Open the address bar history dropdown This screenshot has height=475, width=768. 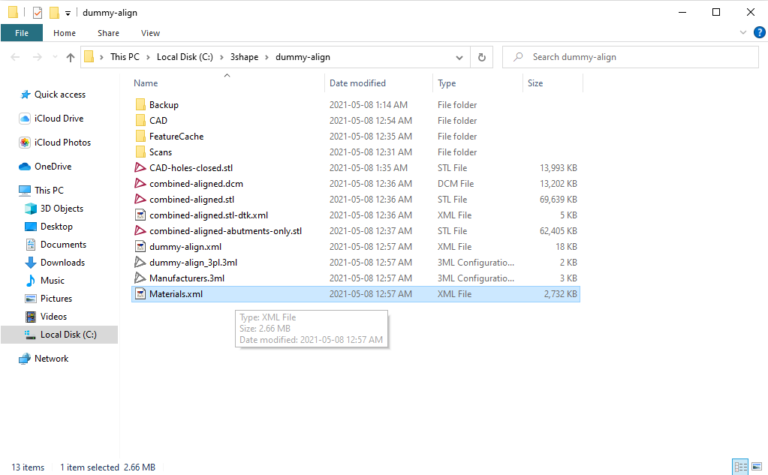coord(462,57)
